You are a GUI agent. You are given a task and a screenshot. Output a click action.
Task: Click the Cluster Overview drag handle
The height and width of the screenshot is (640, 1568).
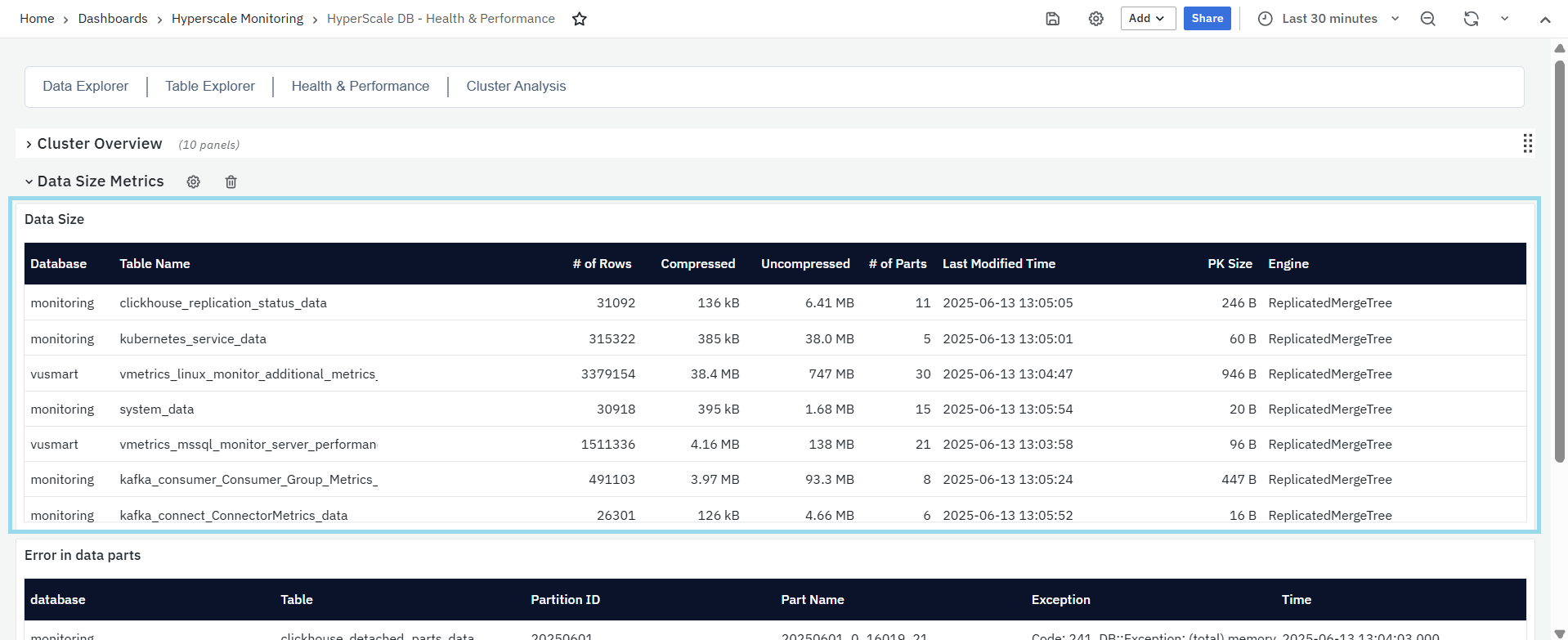pyautogui.click(x=1527, y=144)
